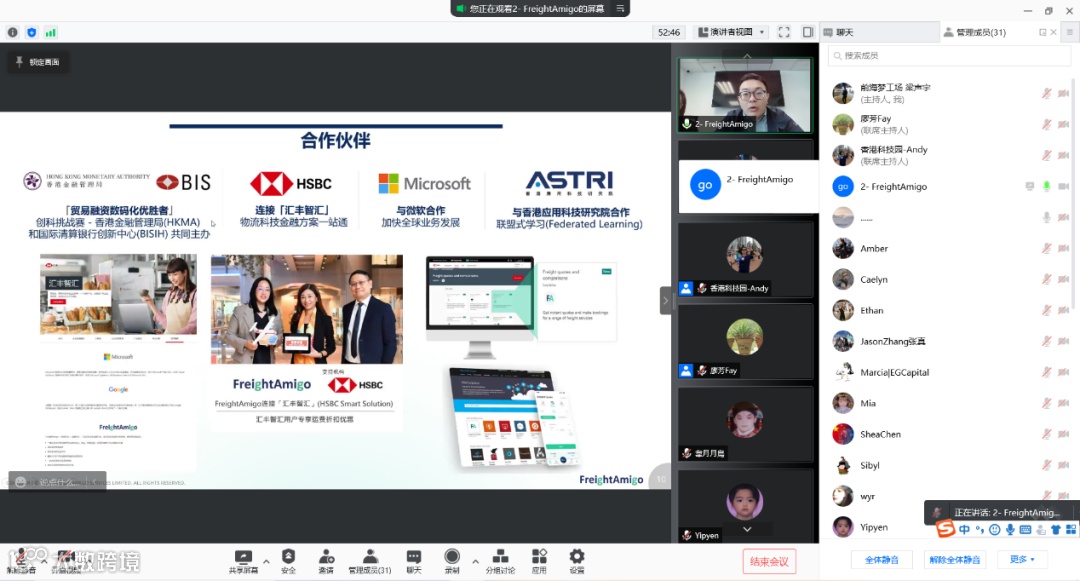Show previous video thumbnails with the up chevron
This screenshot has height=581, width=1080.
click(x=747, y=56)
